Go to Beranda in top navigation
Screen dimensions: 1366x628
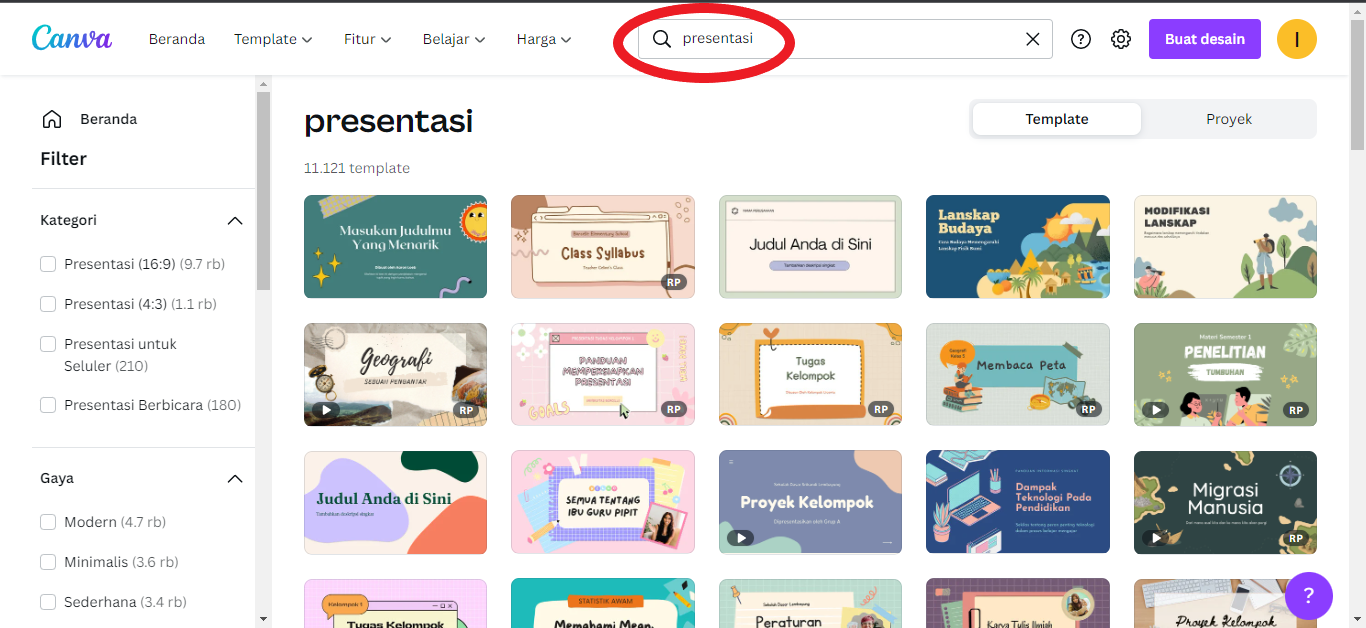click(177, 39)
